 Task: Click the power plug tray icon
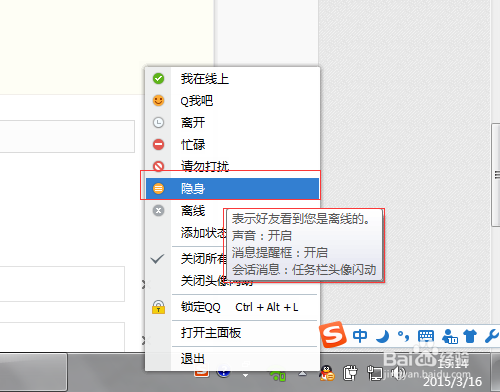pyautogui.click(x=350, y=373)
